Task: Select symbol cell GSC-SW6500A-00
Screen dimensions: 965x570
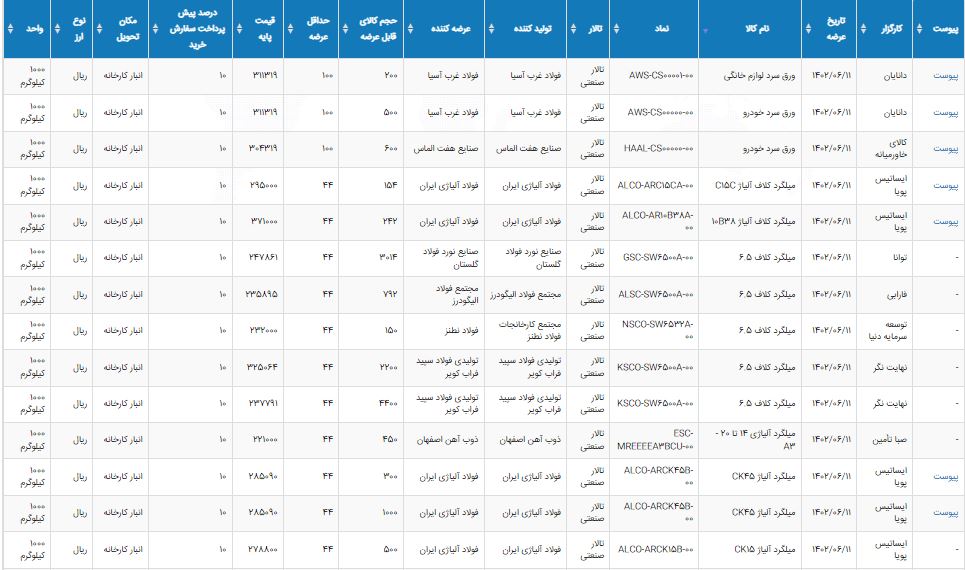Action: [658, 258]
